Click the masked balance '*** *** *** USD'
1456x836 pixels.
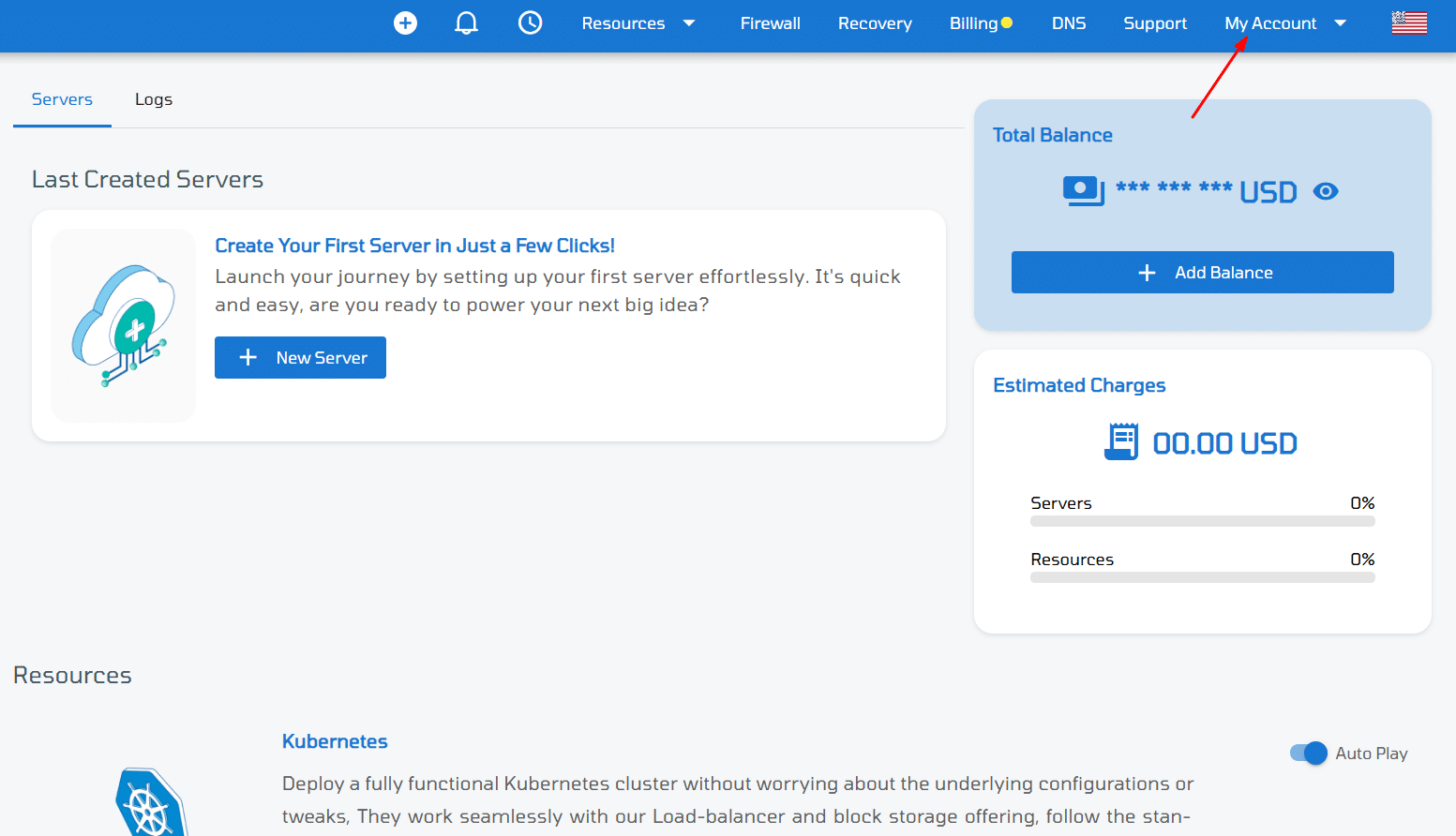click(1207, 192)
